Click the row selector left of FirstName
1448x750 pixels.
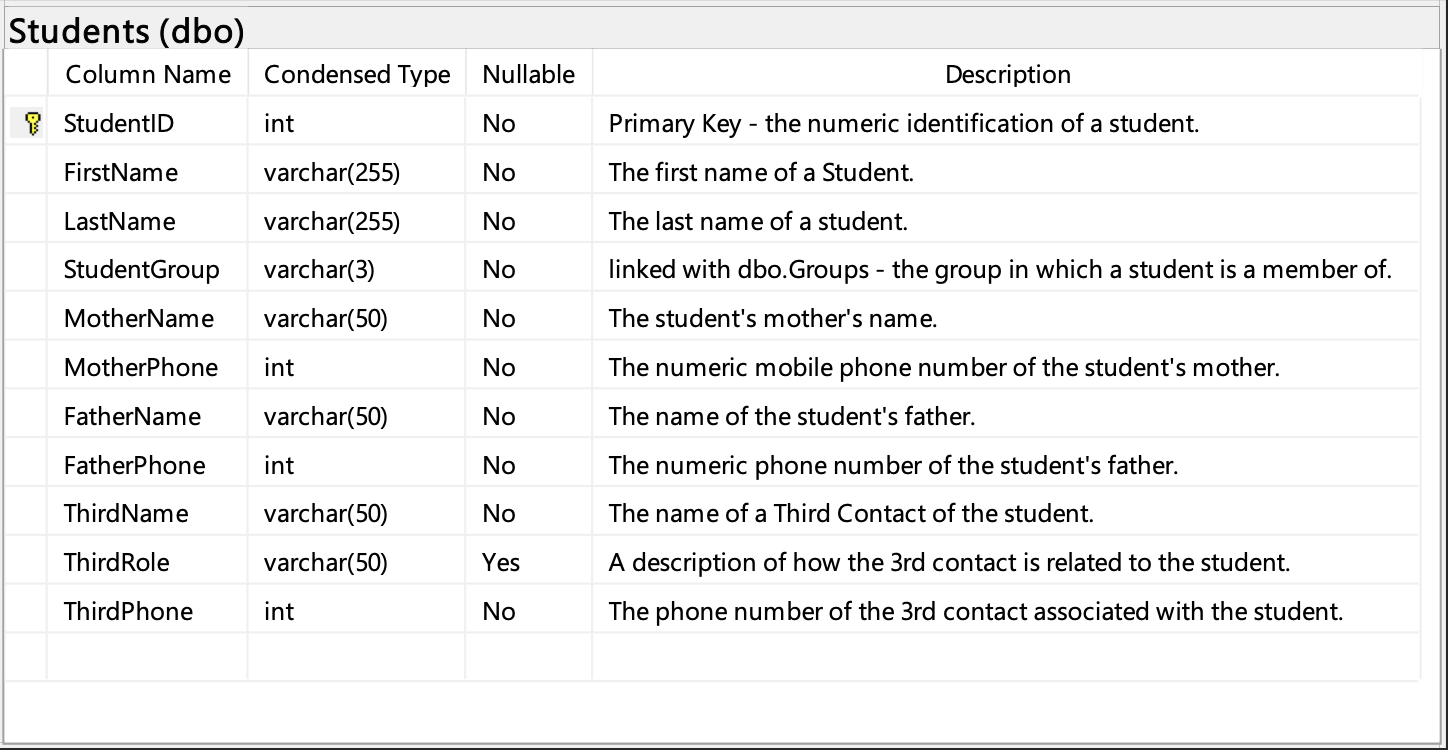tap(27, 173)
